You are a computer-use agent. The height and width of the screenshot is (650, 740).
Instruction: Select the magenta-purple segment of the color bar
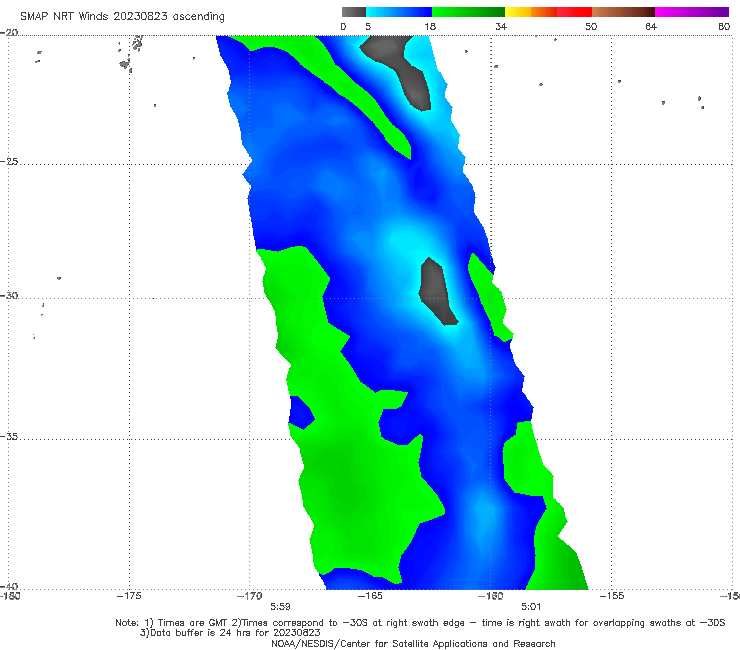pos(692,12)
